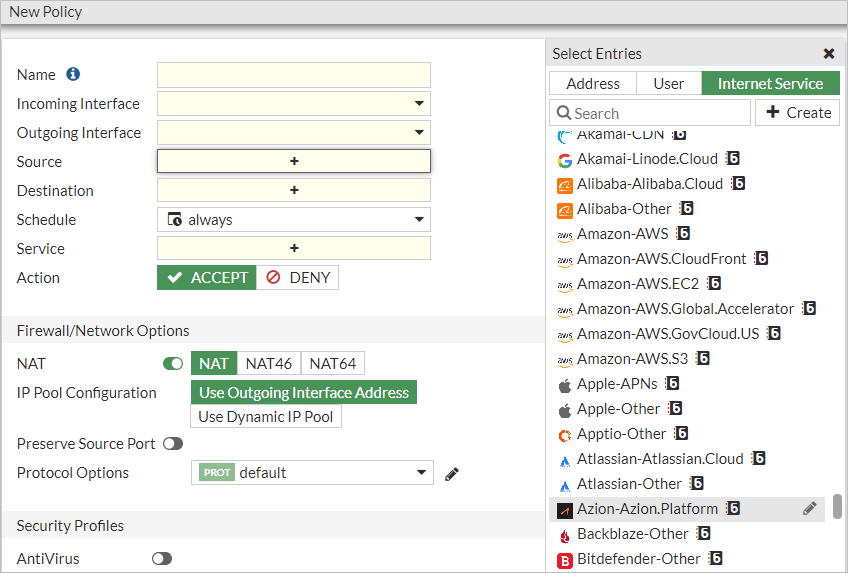Click the Name info icon
The height and width of the screenshot is (573, 848).
[73, 74]
